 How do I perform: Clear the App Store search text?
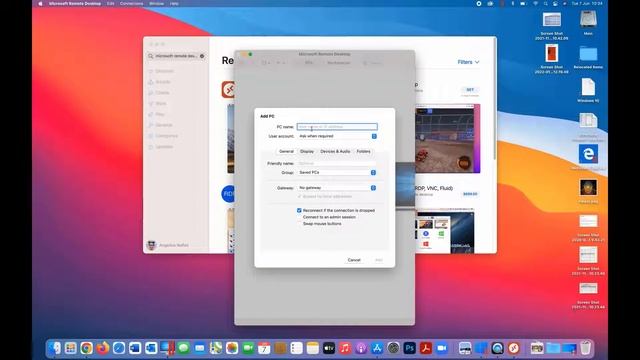202,56
